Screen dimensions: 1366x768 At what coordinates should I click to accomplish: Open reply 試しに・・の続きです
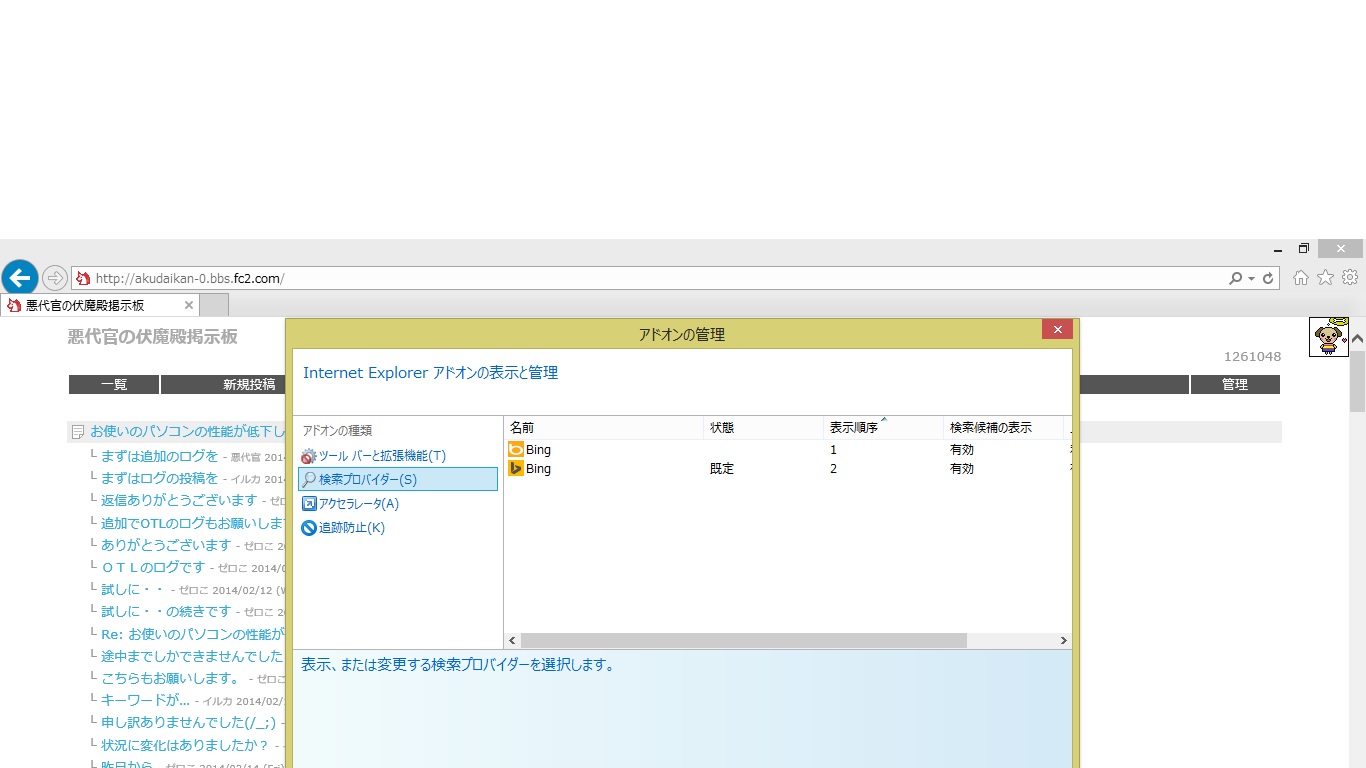(166, 611)
